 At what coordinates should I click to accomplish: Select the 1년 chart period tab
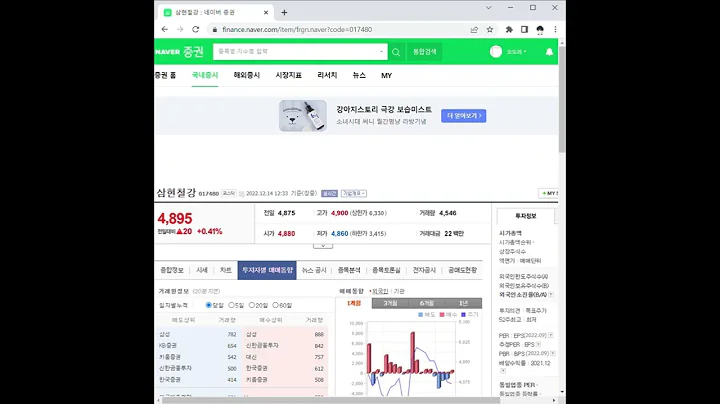(x=463, y=303)
